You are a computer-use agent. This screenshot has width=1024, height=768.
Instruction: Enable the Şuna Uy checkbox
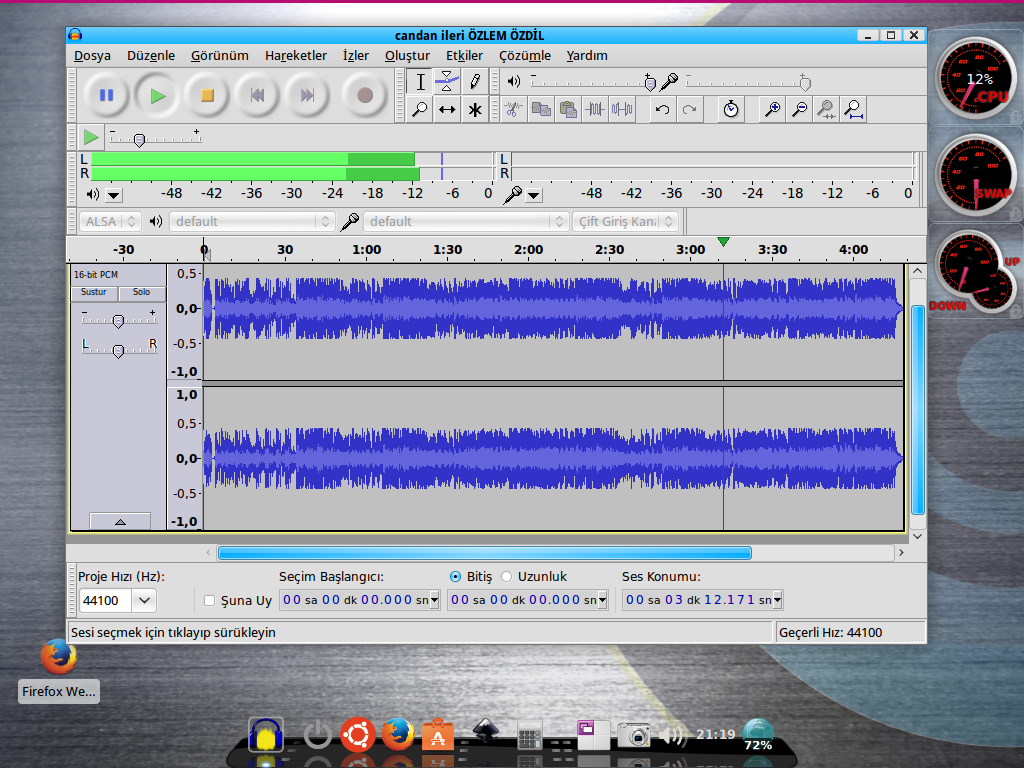(209, 600)
